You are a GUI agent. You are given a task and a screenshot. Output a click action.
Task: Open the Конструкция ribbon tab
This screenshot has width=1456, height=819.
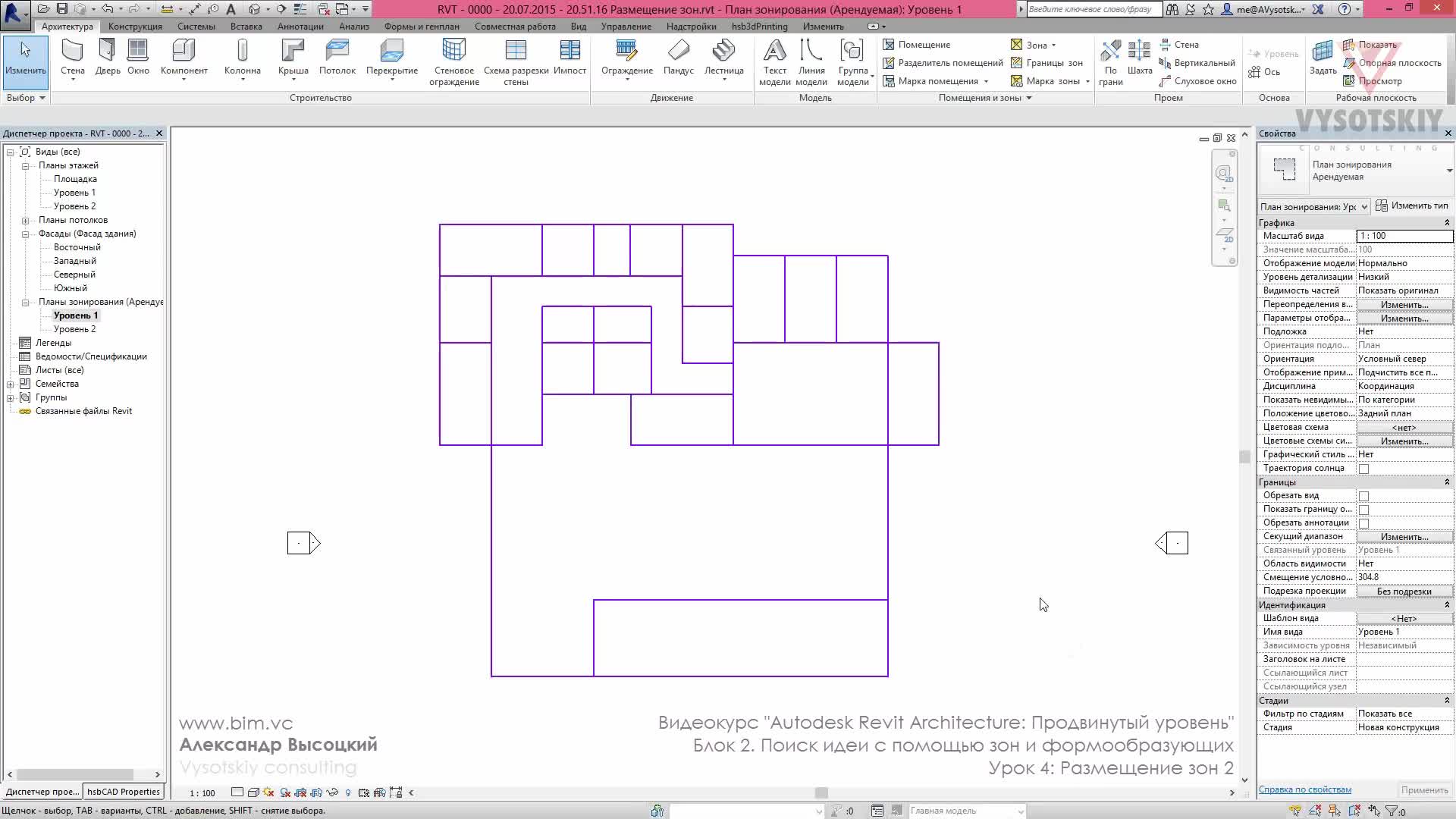tap(135, 27)
